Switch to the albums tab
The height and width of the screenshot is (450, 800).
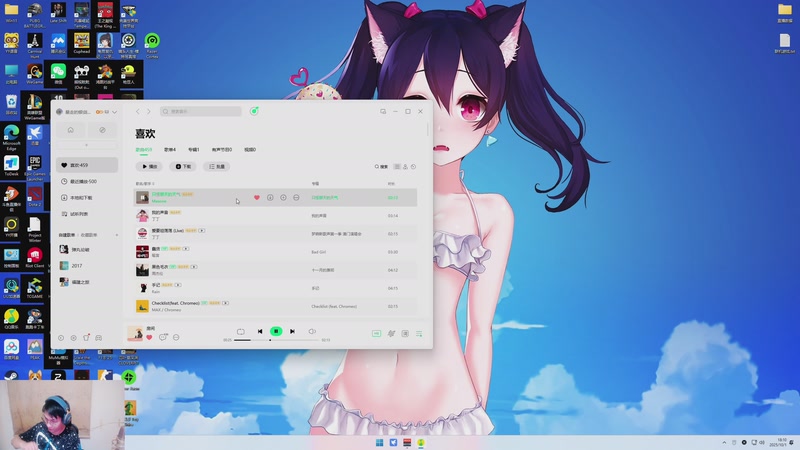click(x=194, y=149)
